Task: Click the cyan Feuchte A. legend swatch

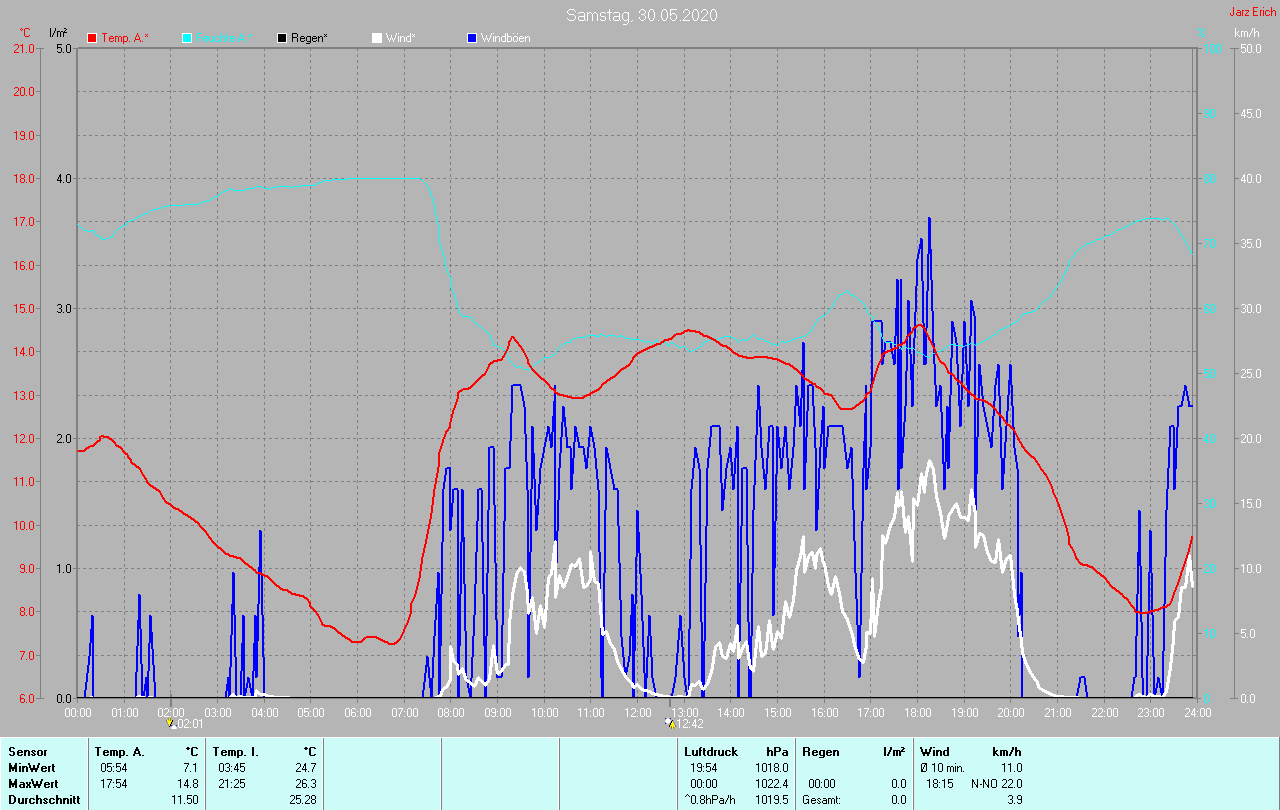Action: [x=187, y=38]
